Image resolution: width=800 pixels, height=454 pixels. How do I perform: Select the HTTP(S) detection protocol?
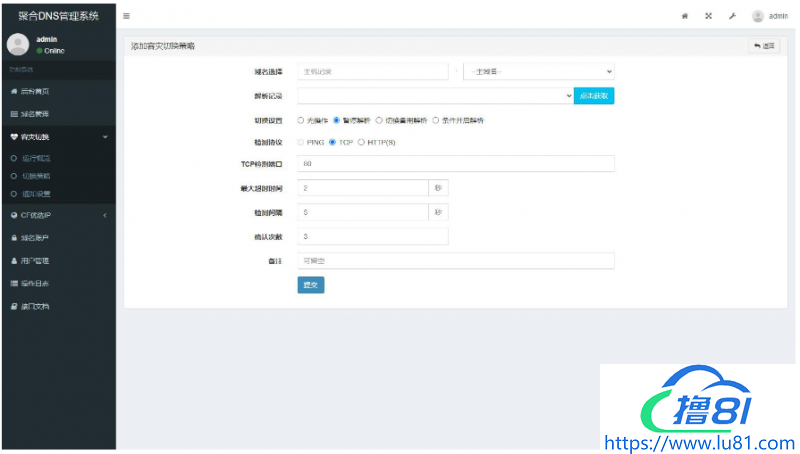(x=361, y=142)
